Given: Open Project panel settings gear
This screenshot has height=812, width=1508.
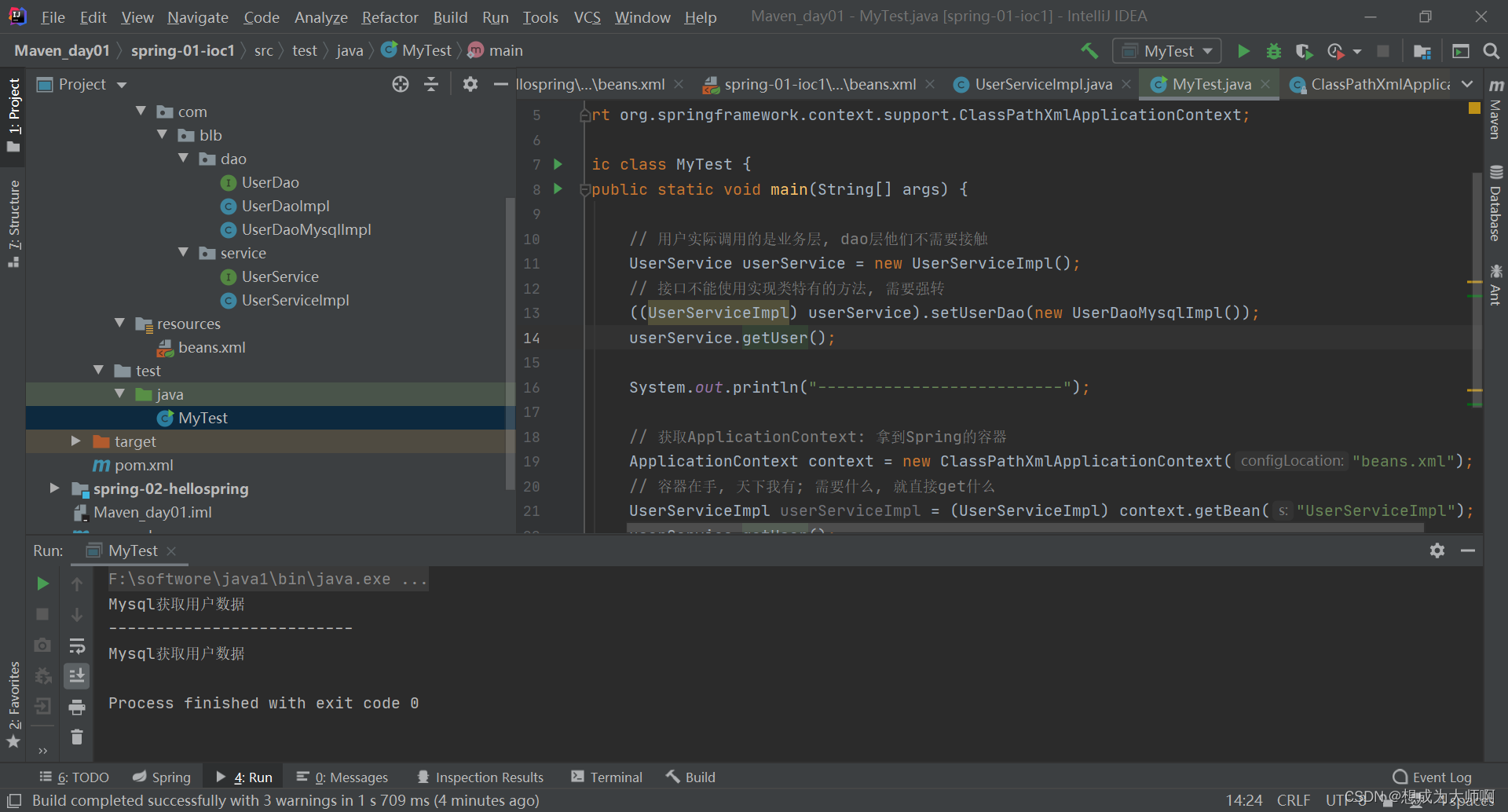Looking at the screenshot, I should pyautogui.click(x=470, y=84).
